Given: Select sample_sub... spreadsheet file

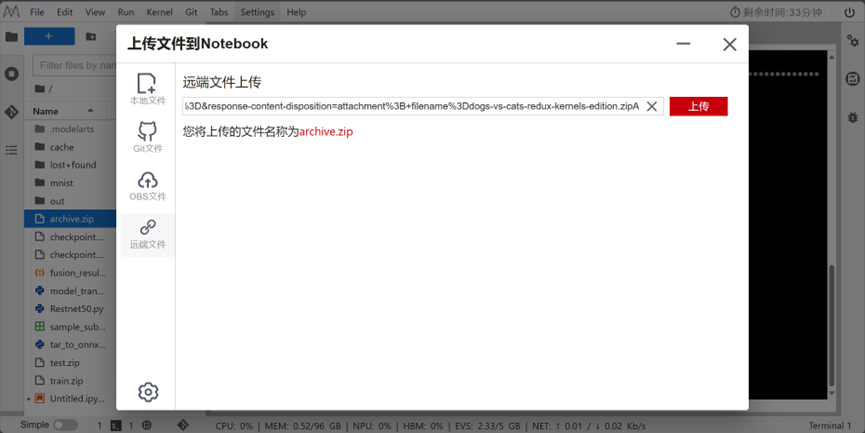Looking at the screenshot, I should tap(70, 327).
